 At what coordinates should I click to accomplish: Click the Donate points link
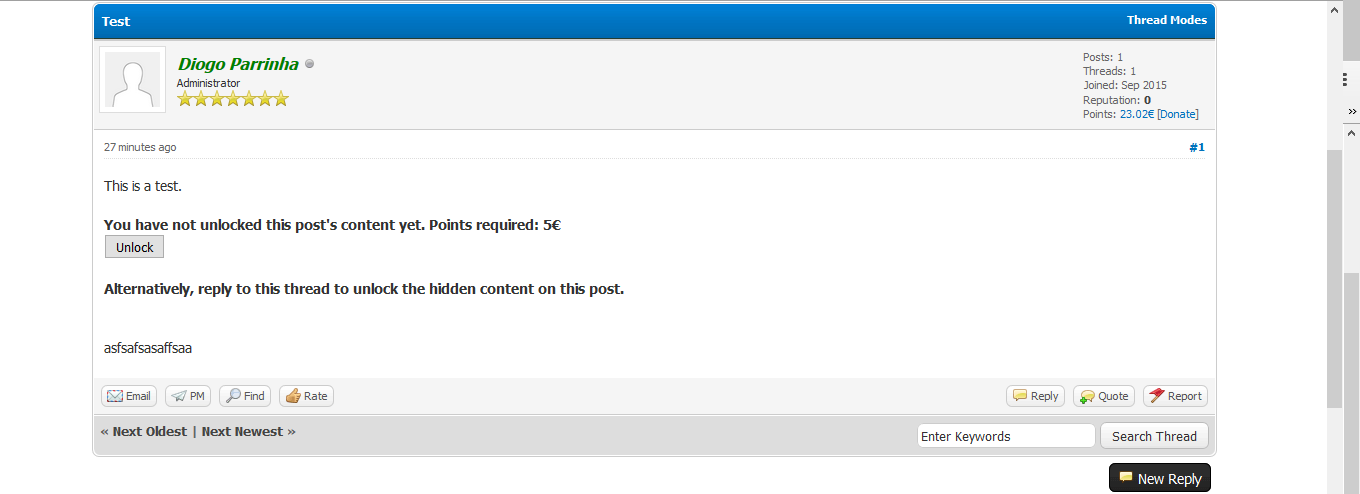[1178, 114]
